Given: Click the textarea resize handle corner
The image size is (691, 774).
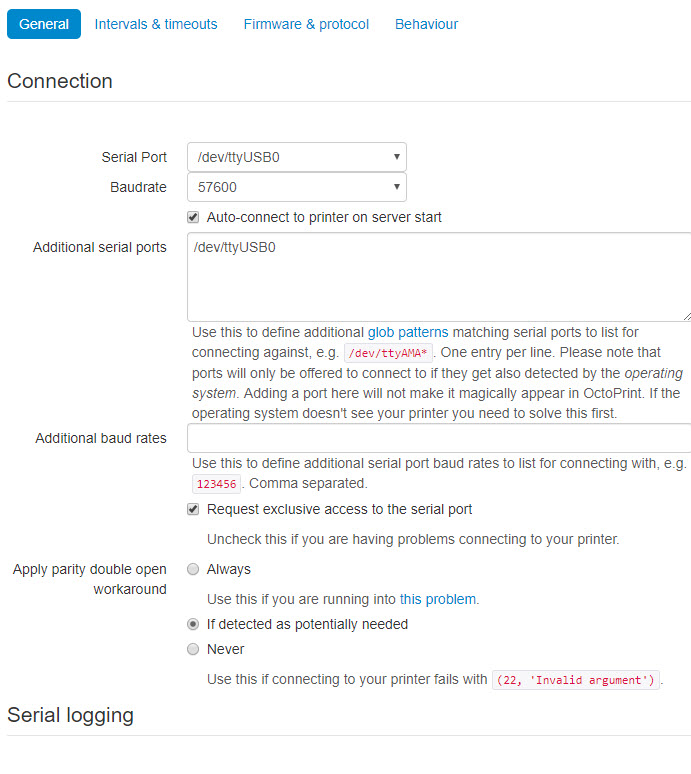Looking at the screenshot, I should (687, 317).
